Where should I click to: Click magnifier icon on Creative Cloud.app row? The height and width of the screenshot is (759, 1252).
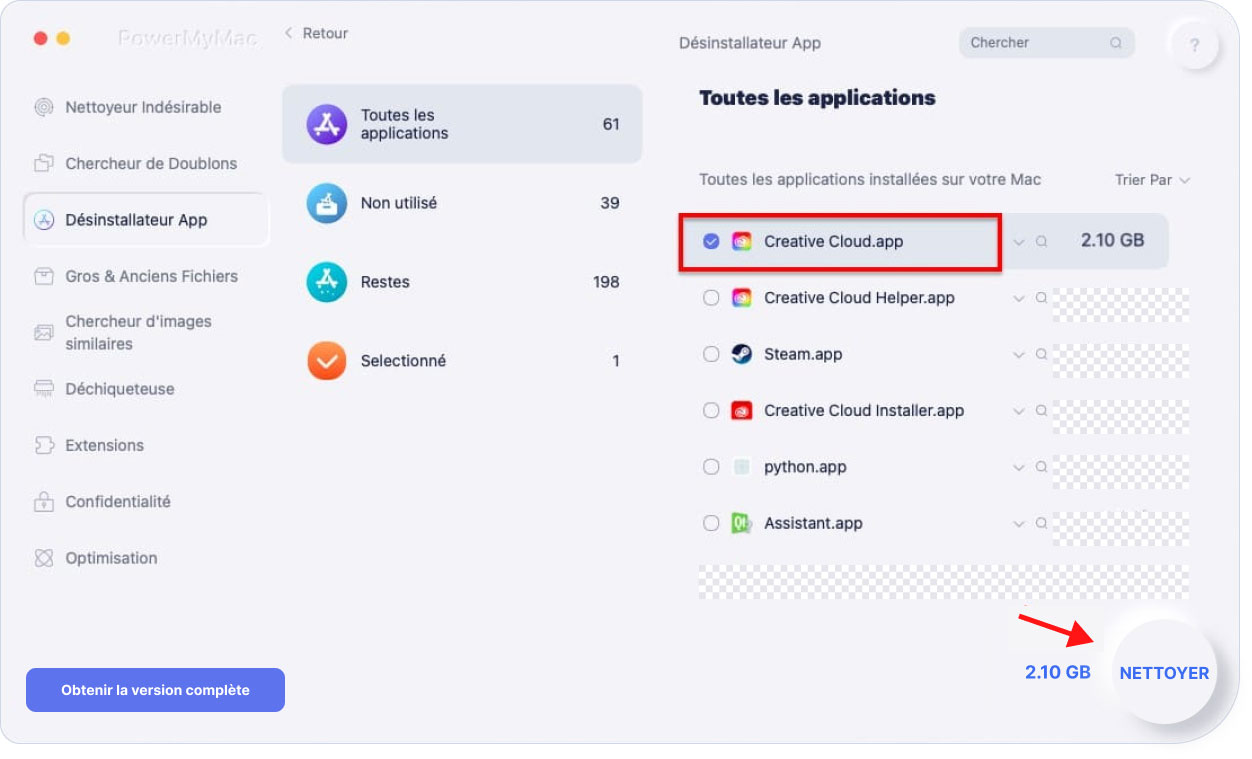[x=1041, y=242]
